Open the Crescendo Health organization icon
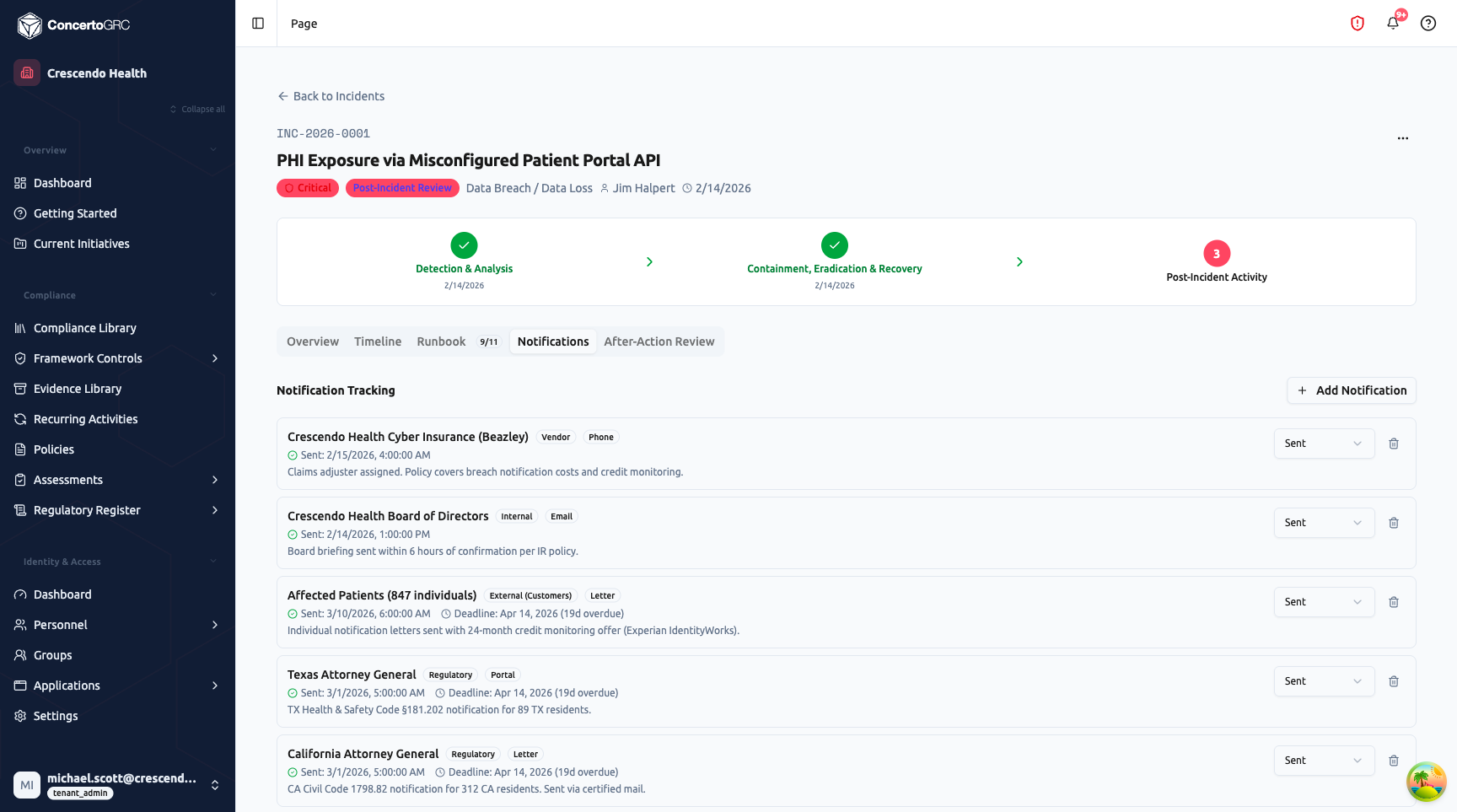Screen dimensions: 1457x812 coord(27,73)
